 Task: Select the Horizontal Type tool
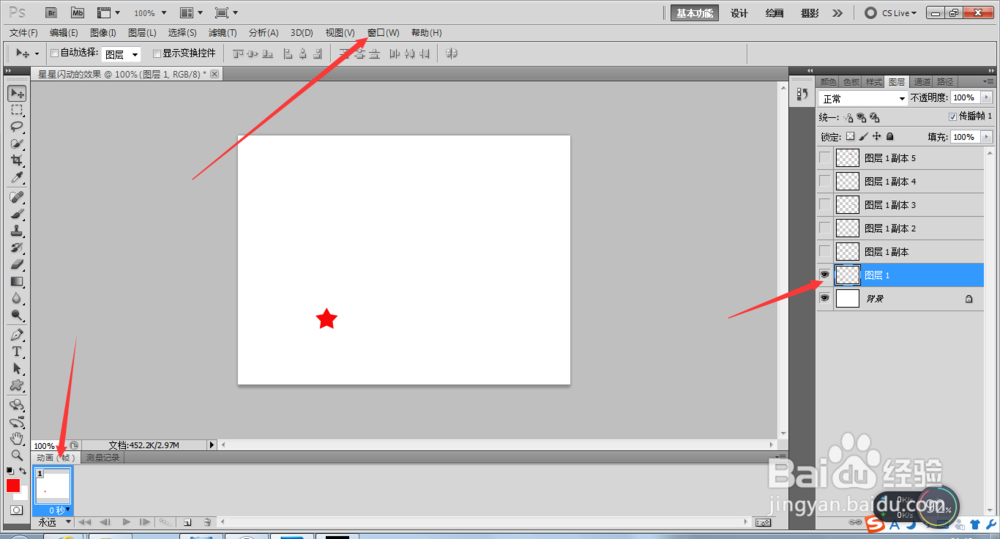click(17, 351)
